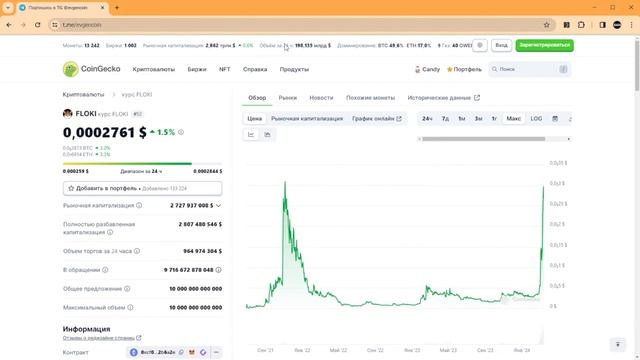This screenshot has width=640, height=360.
Task: Click info icon beside Рыночная капитализация
Action: [x=139, y=205]
